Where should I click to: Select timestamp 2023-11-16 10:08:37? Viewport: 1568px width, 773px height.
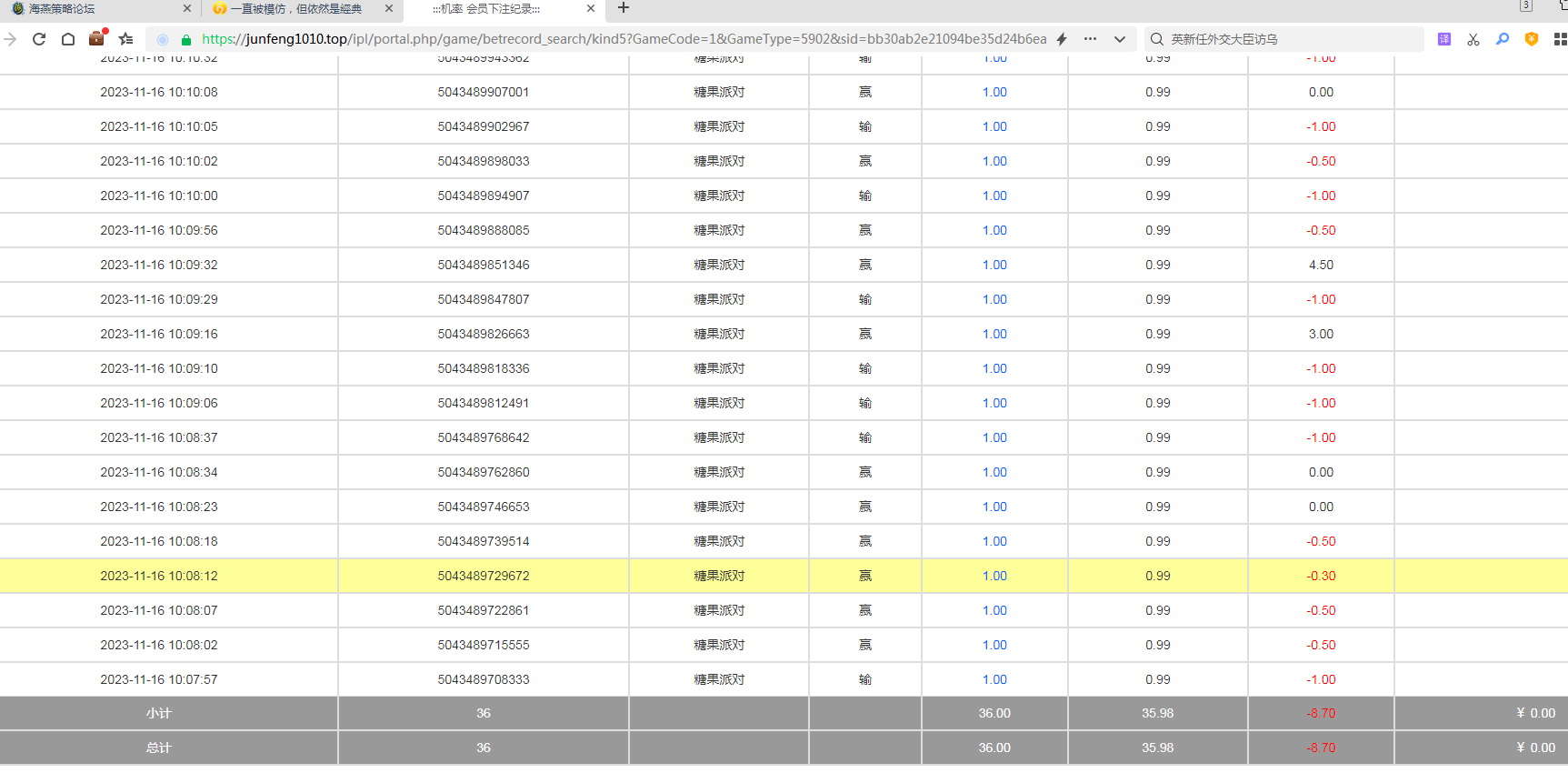tap(159, 437)
